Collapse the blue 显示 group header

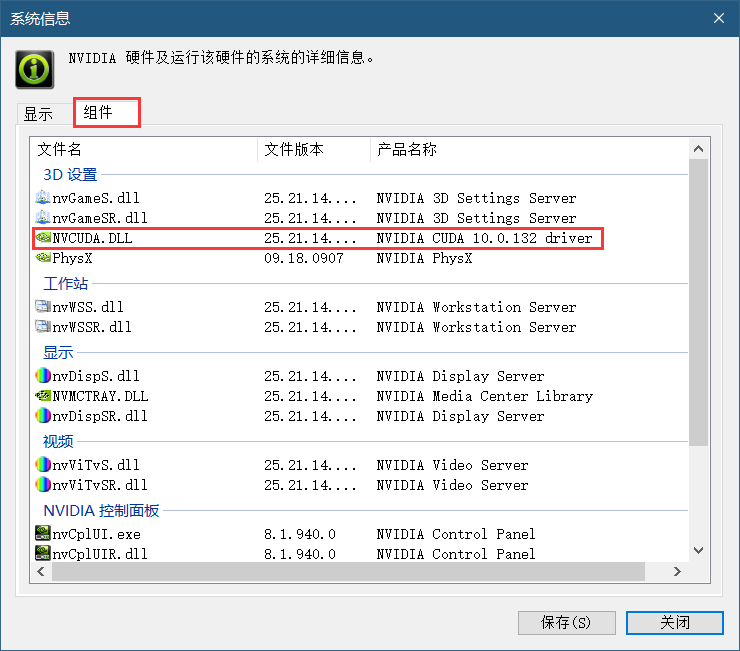[58, 353]
